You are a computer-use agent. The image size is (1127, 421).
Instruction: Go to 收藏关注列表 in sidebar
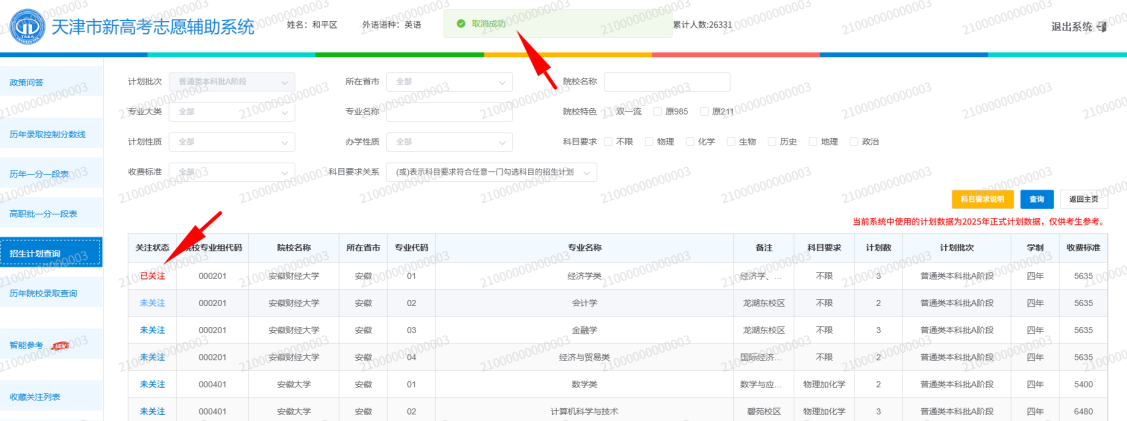51,397
